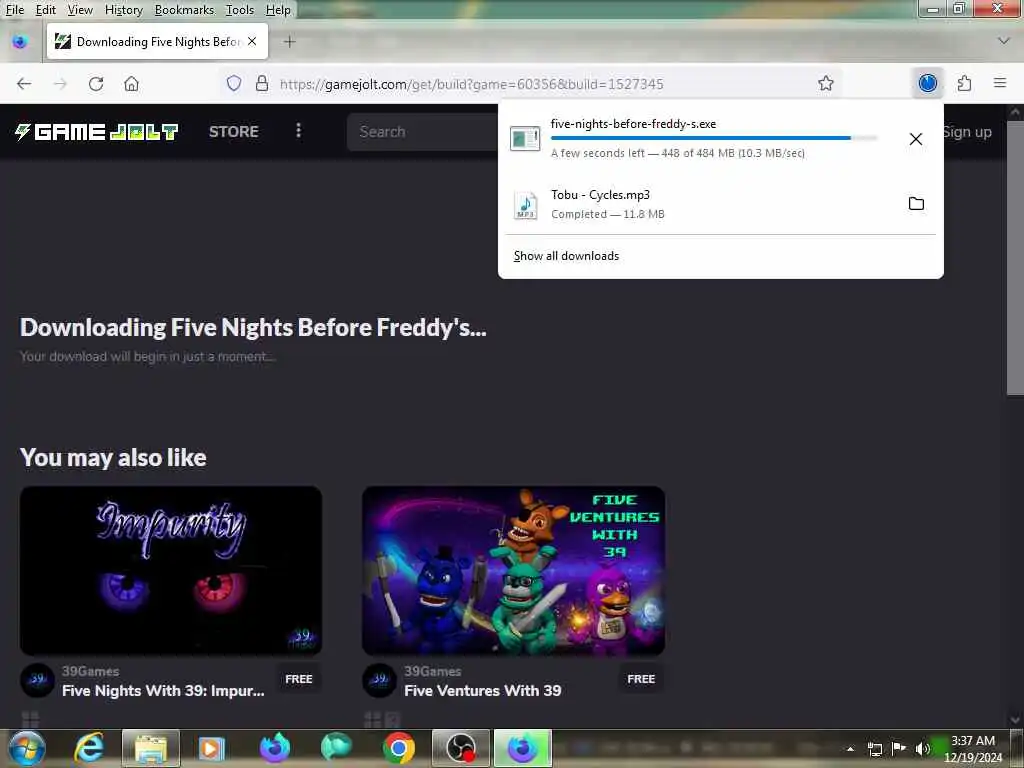Open the Five Ventures With 39 title link
Image resolution: width=1024 pixels, height=768 pixels.
pyautogui.click(x=483, y=690)
